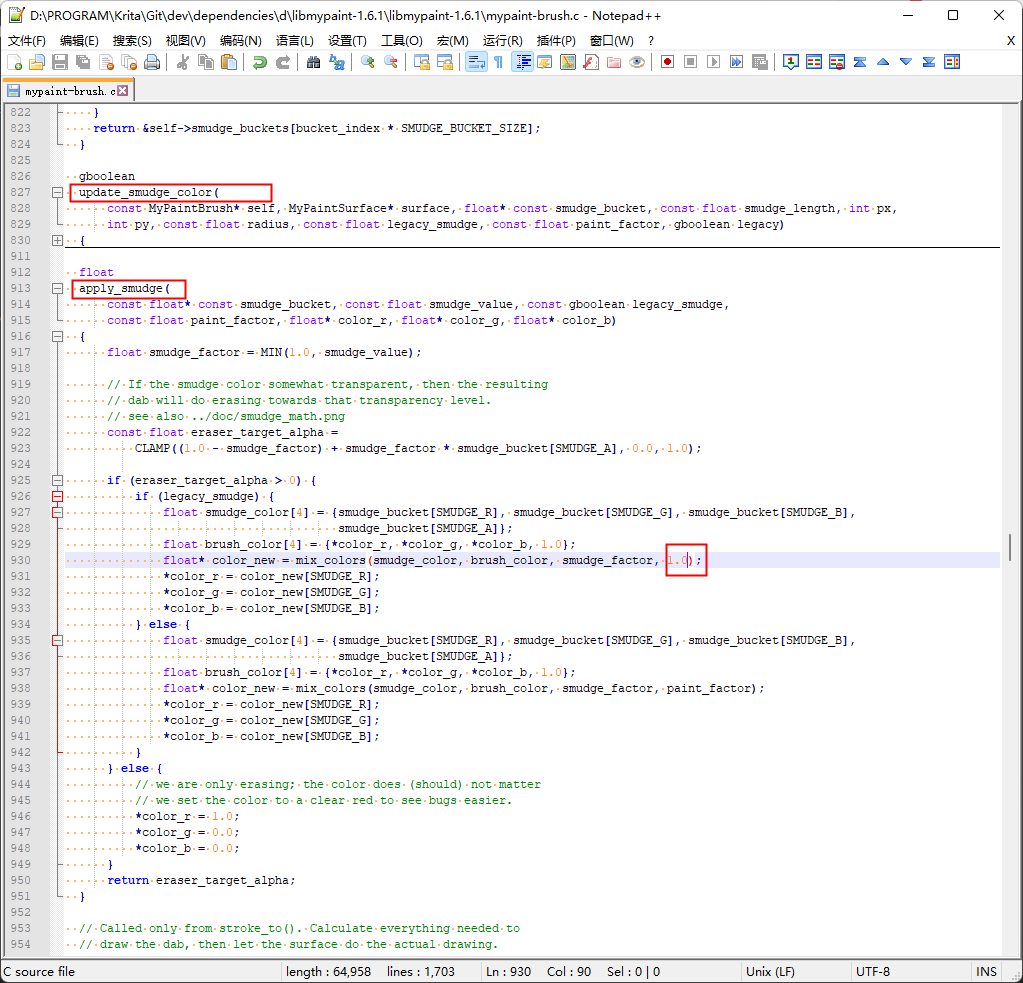Image resolution: width=1023 pixels, height=983 pixels.
Task: Collapse the update_smudge_color fold at line 827
Action: [x=57, y=192]
